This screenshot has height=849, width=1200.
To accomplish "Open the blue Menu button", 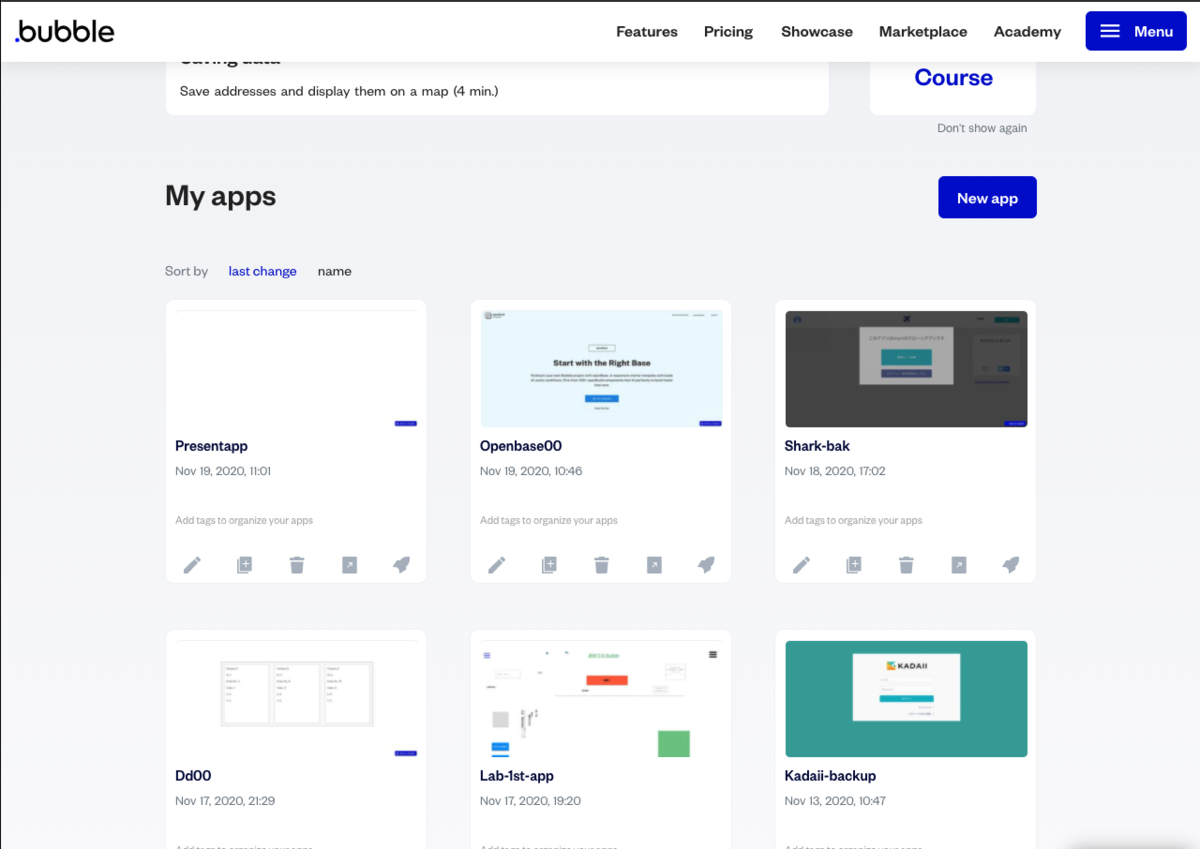I will coord(1136,31).
